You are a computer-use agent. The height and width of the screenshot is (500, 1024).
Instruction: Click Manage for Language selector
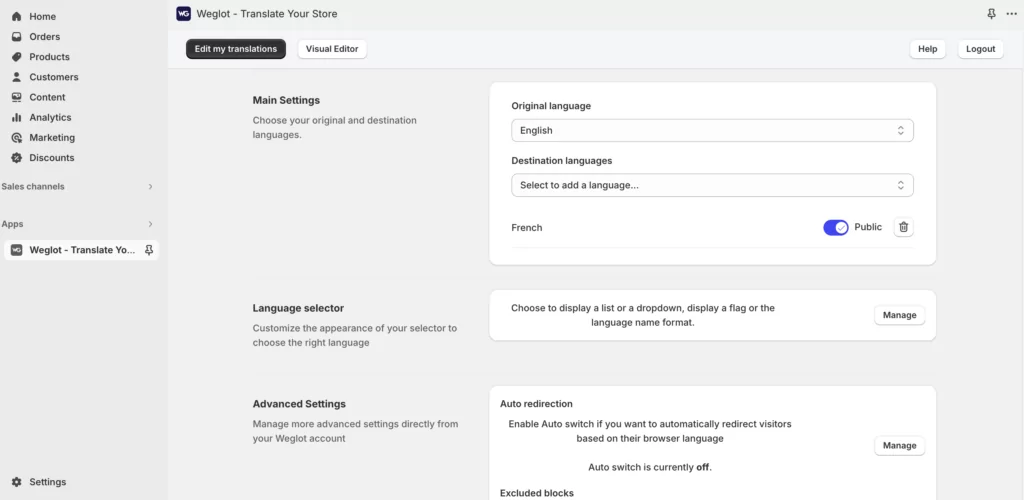[x=899, y=315]
